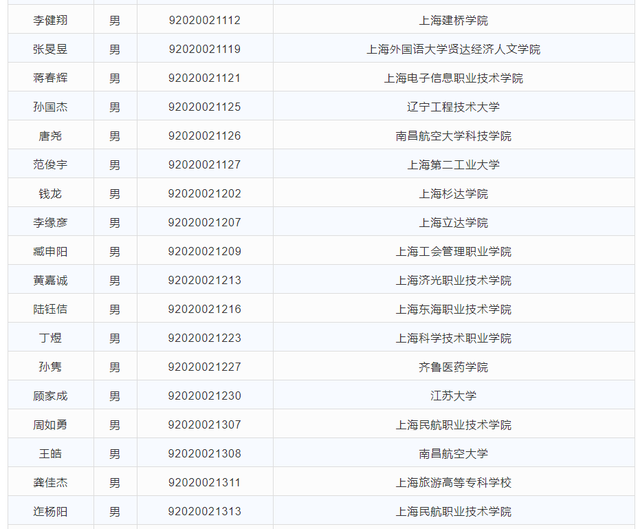Screen dimensions: 640x529
Task: Click the name cell 周如勇
Action: [x=50, y=425]
